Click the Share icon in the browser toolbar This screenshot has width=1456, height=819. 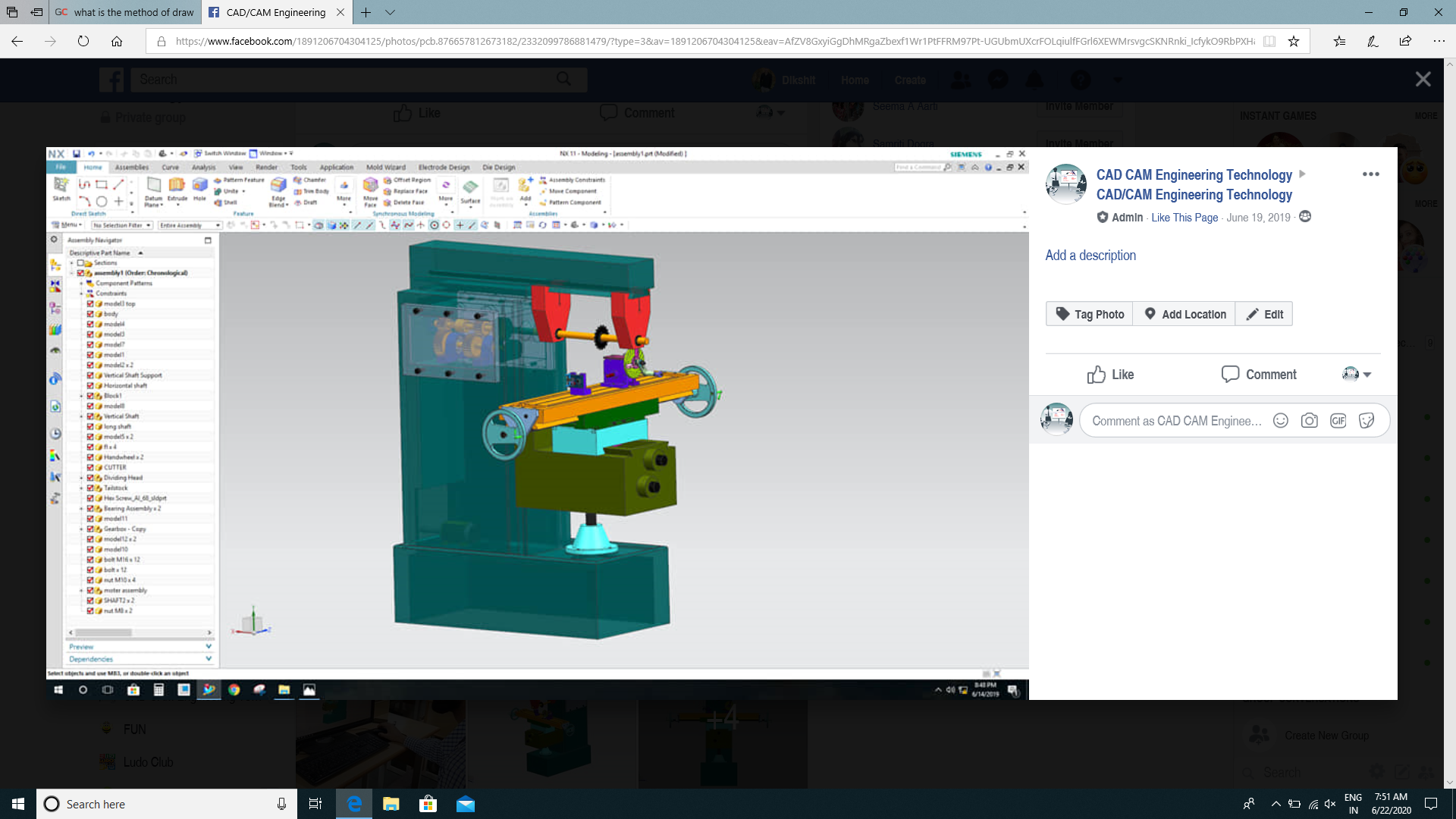1405,42
